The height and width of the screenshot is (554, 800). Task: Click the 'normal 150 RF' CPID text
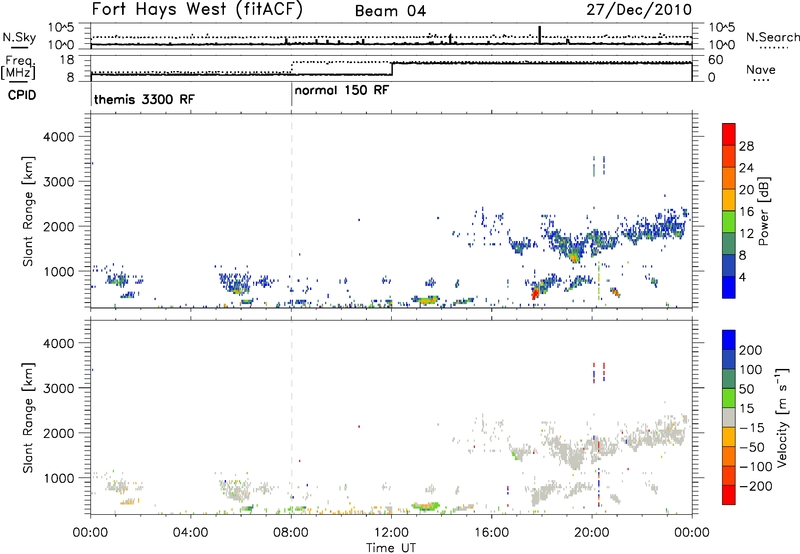click(x=342, y=90)
